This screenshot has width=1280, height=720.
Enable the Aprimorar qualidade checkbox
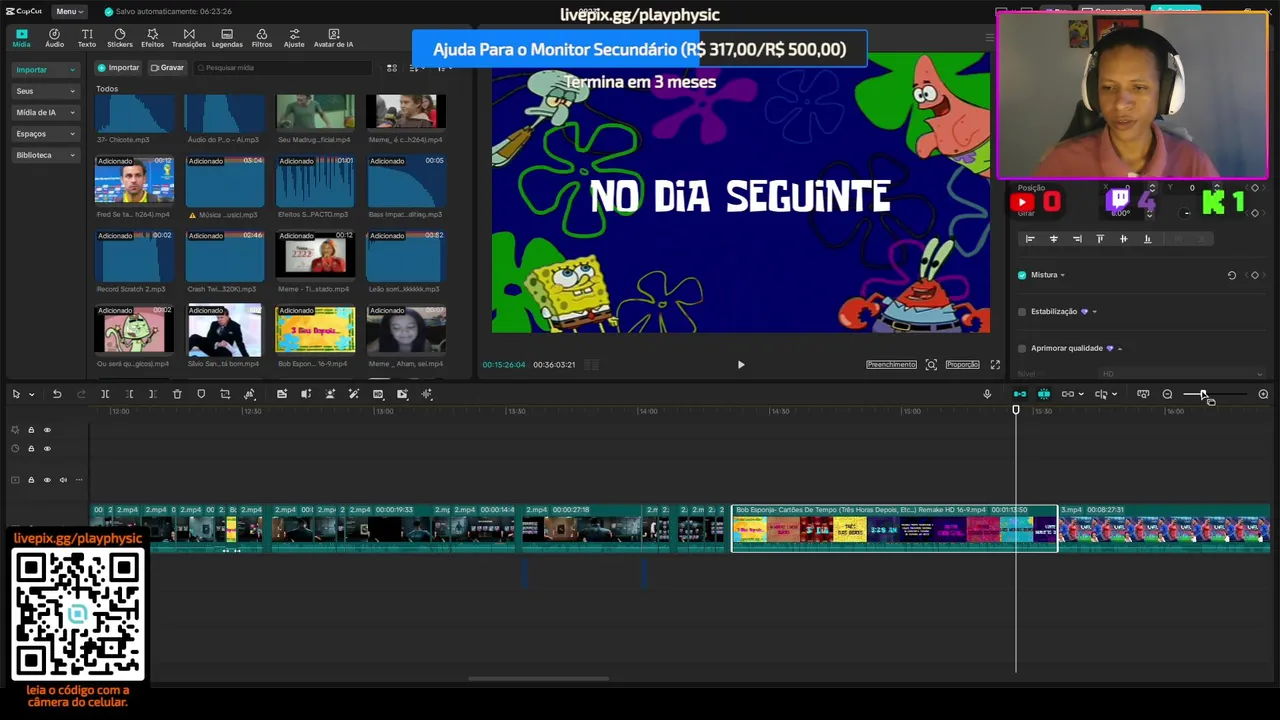click(1021, 349)
